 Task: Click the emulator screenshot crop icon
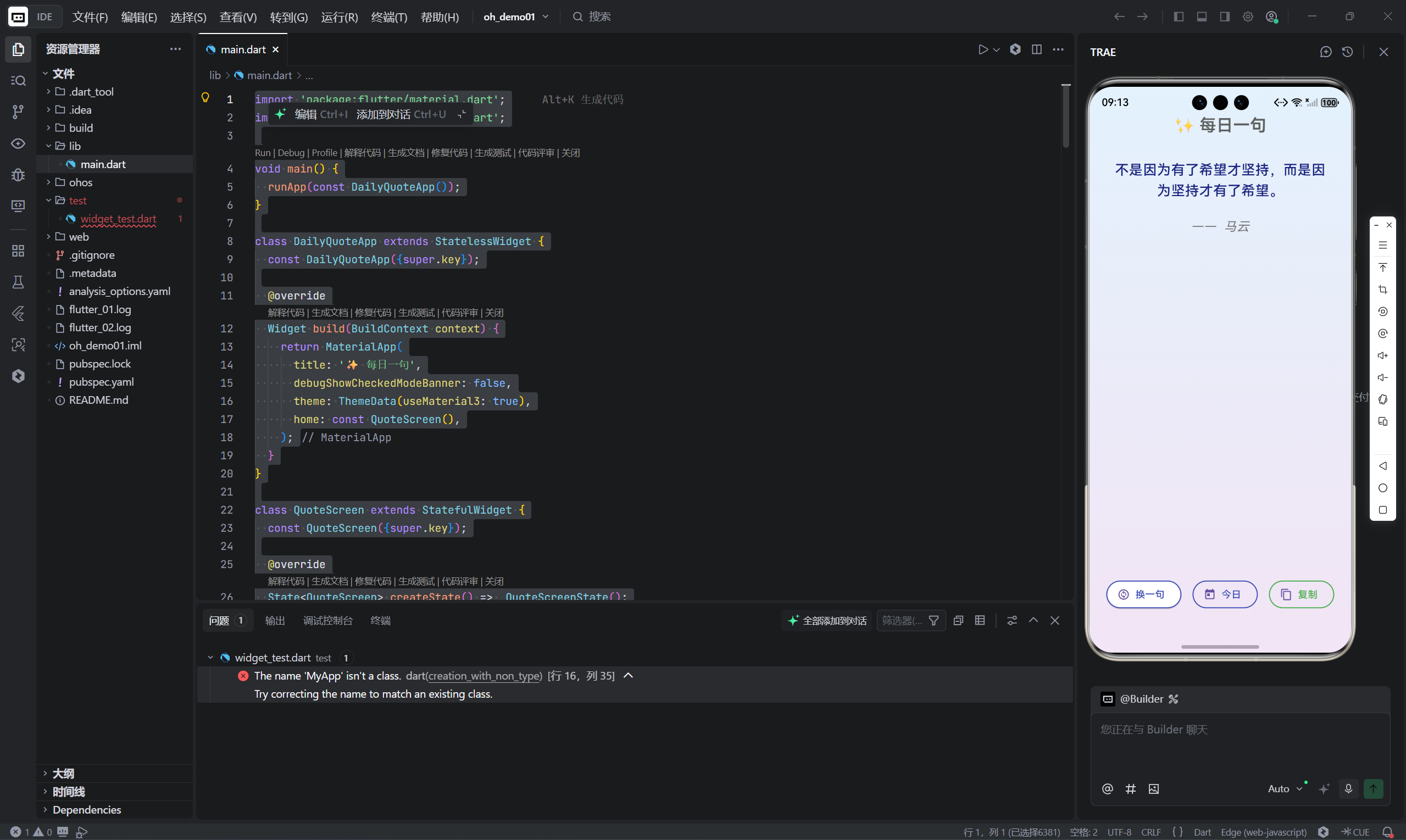click(x=1383, y=290)
